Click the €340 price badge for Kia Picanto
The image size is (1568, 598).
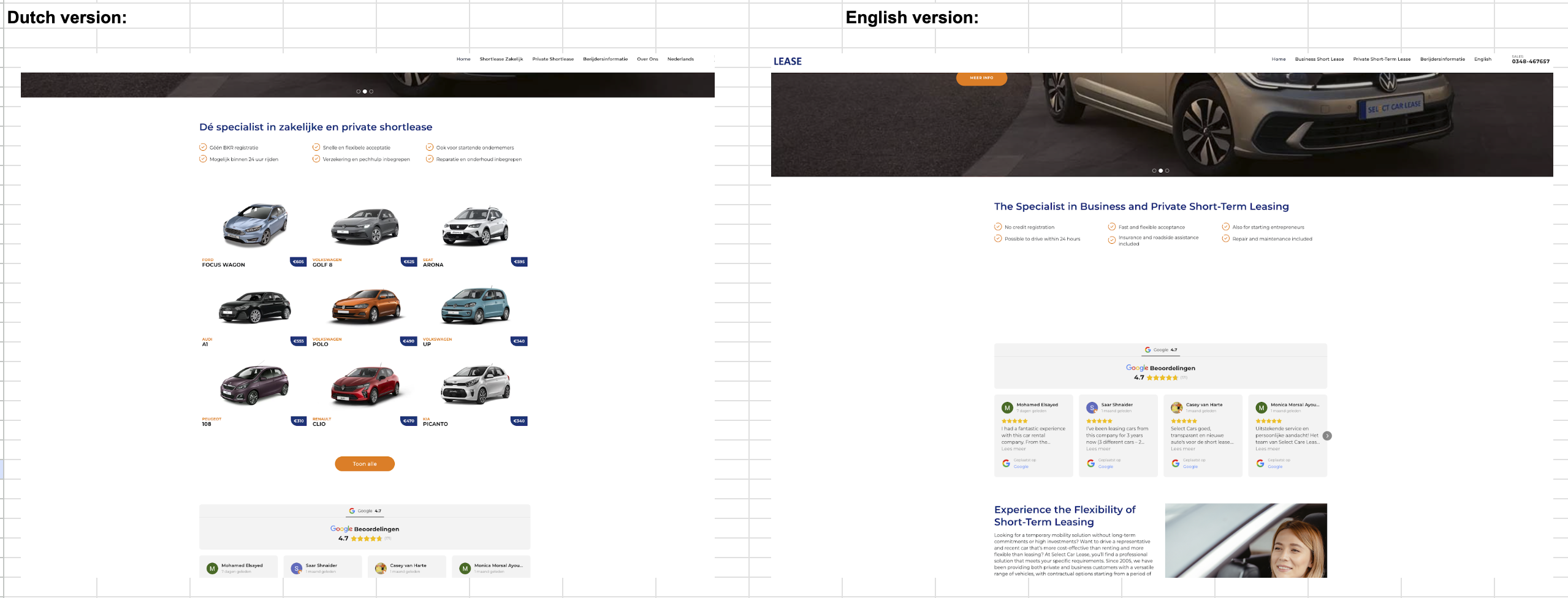coord(519,421)
